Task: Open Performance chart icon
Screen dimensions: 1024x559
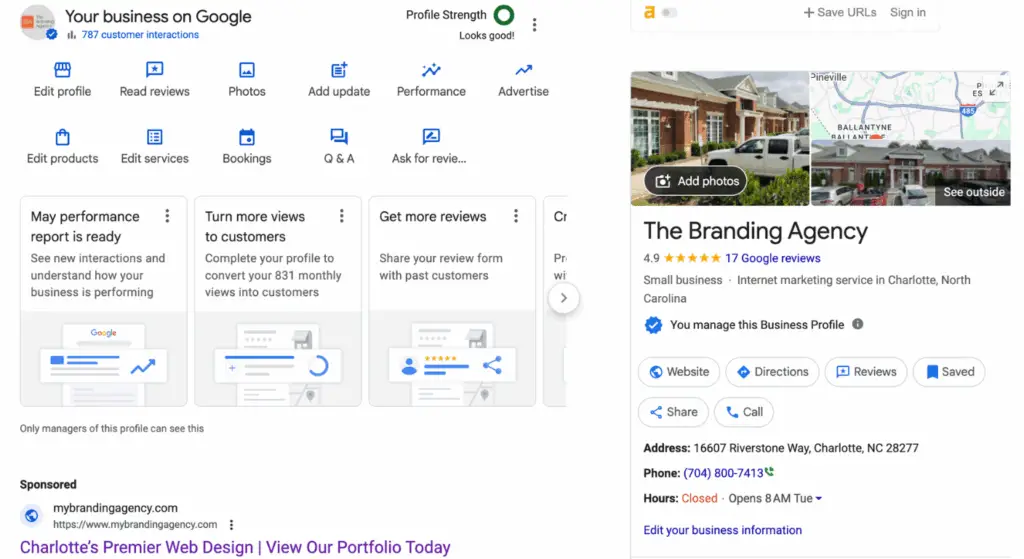Action: [x=431, y=69]
